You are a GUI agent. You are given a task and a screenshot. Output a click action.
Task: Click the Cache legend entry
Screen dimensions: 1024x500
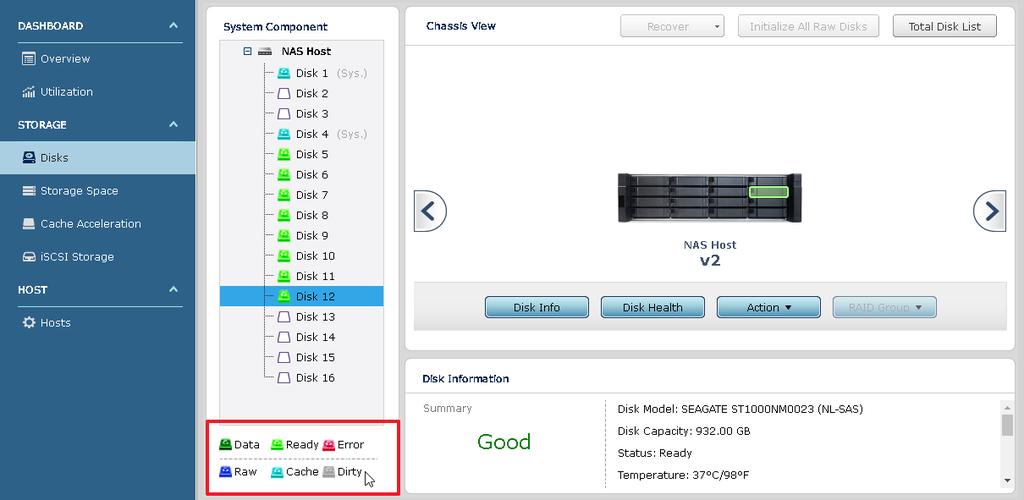(x=295, y=471)
